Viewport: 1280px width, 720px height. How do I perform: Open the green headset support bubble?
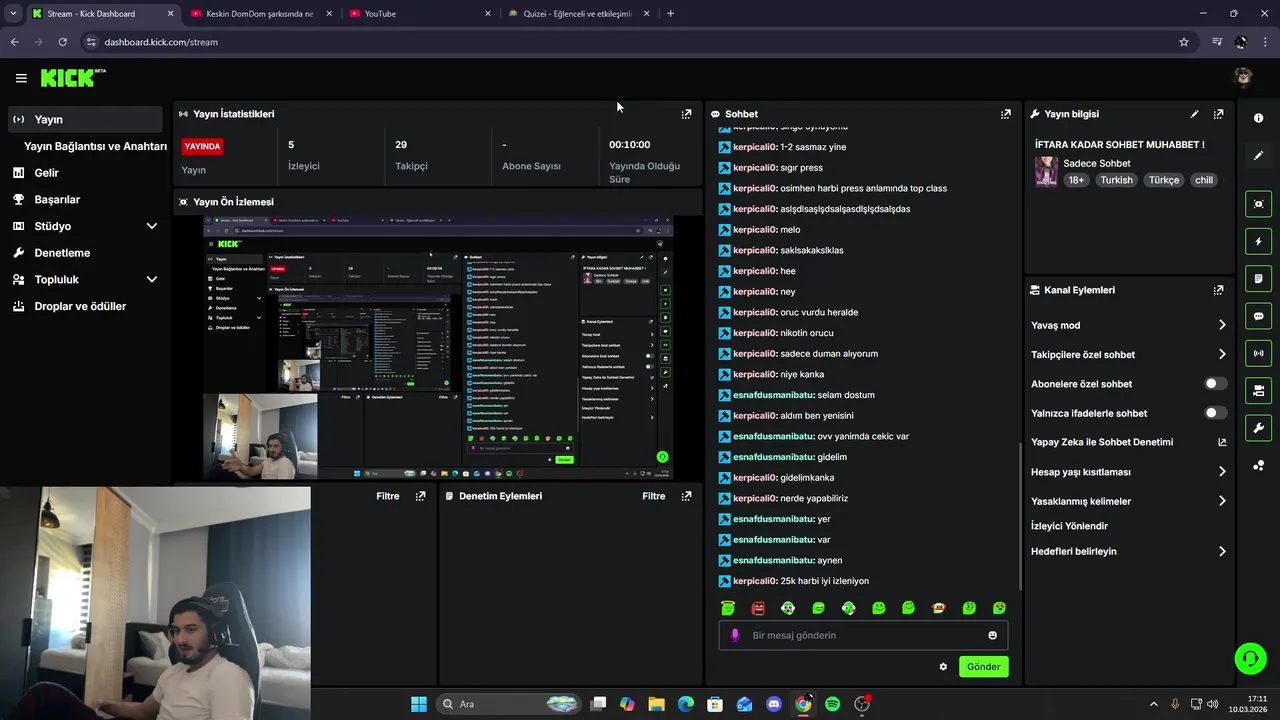[1250, 658]
